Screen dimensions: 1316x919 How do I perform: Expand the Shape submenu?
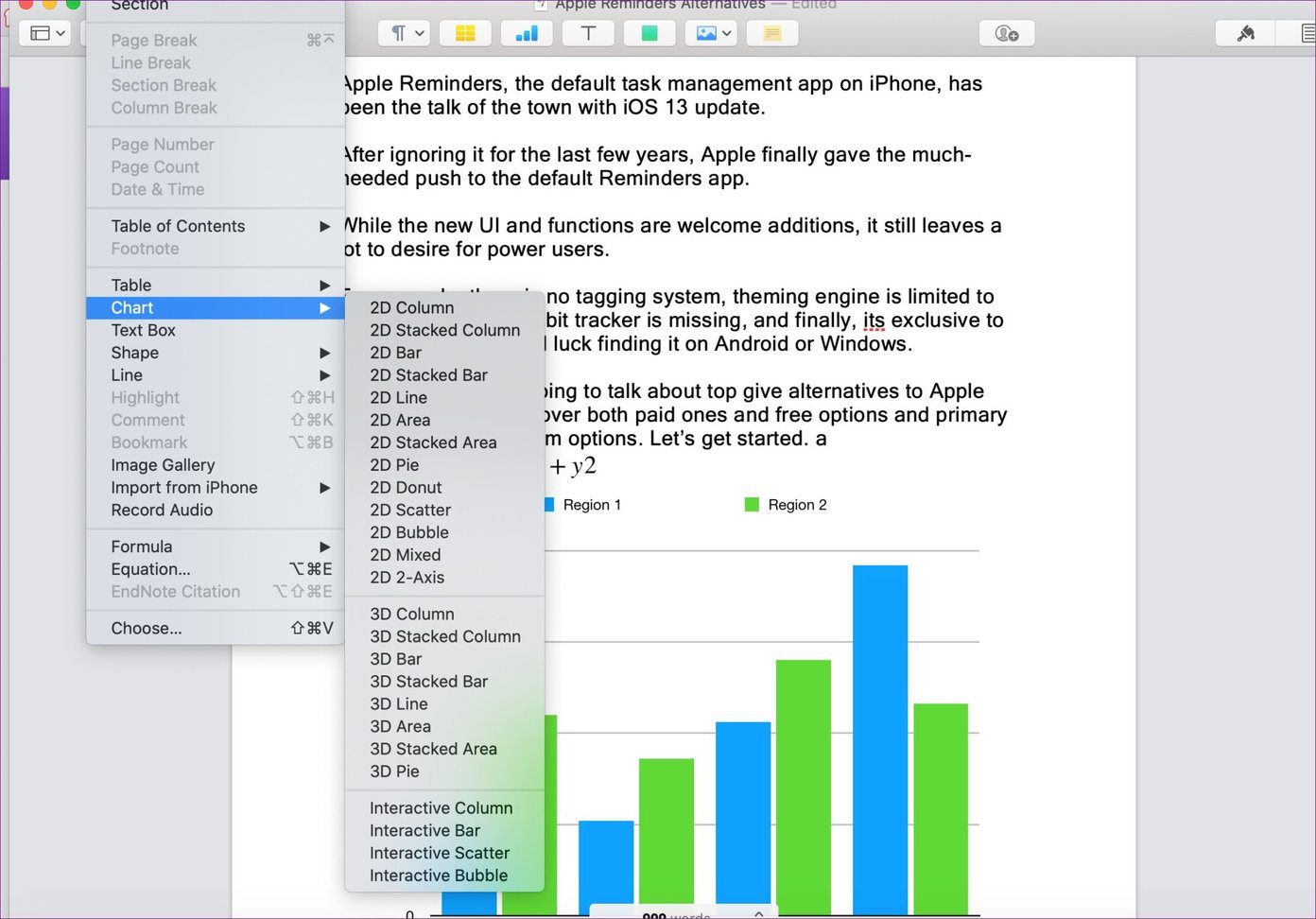215,353
